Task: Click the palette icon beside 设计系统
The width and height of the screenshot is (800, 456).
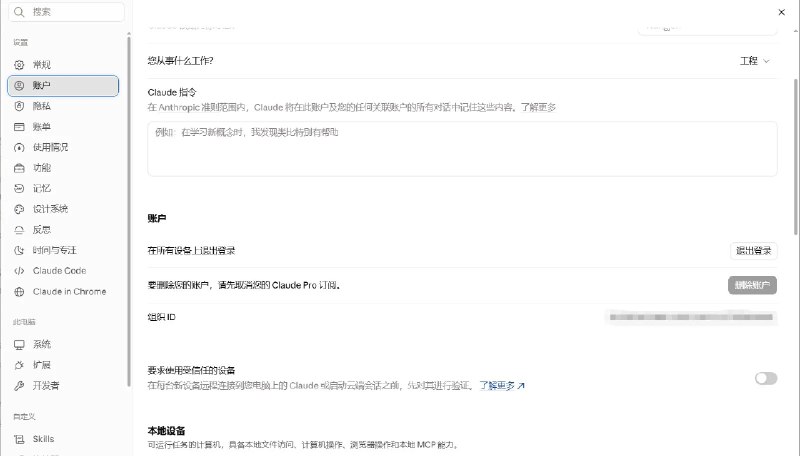Action: (19, 209)
